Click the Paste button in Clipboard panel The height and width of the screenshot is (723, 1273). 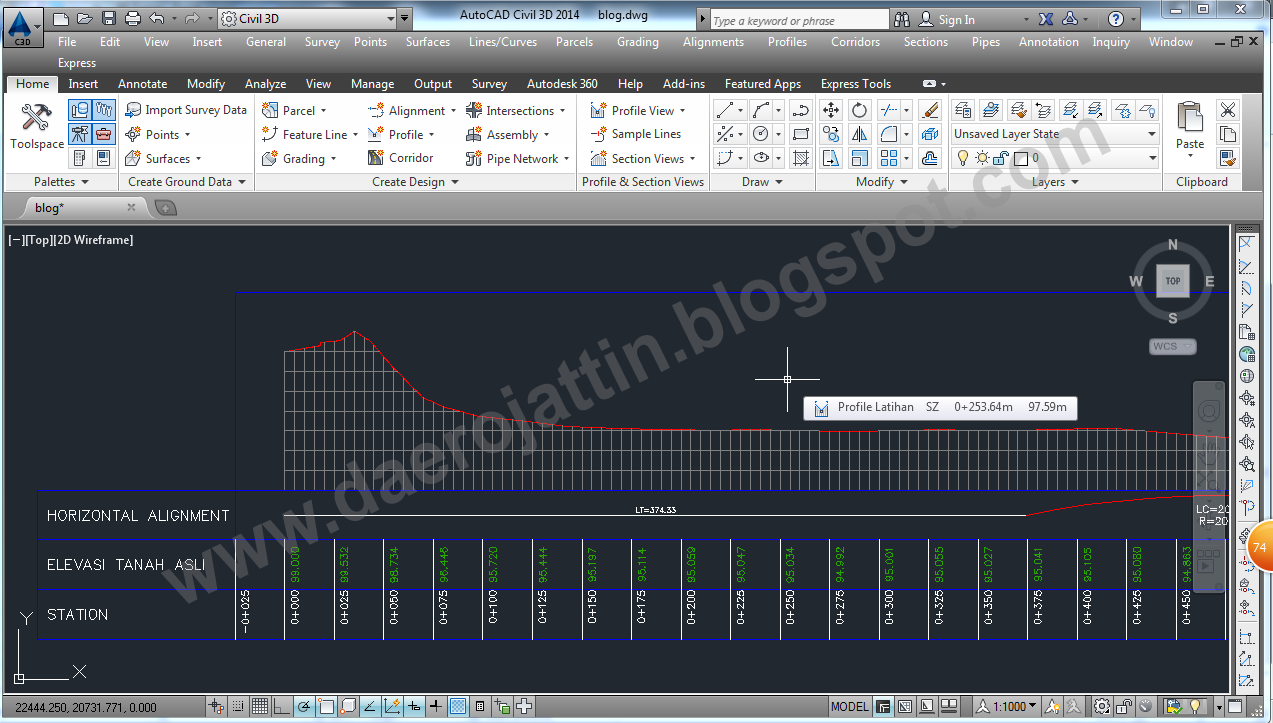[1189, 124]
